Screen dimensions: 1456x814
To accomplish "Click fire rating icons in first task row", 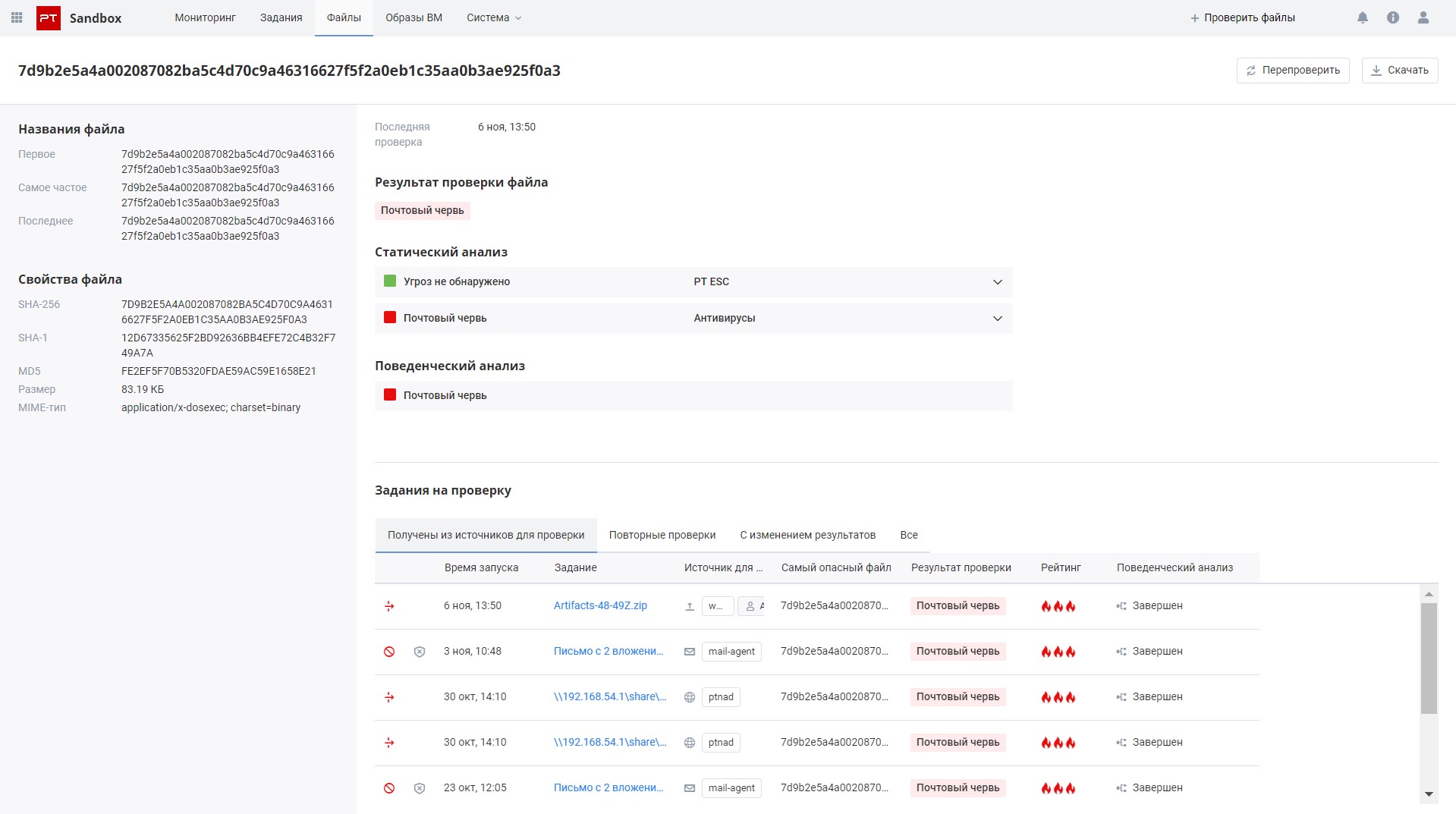I will click(1058, 606).
